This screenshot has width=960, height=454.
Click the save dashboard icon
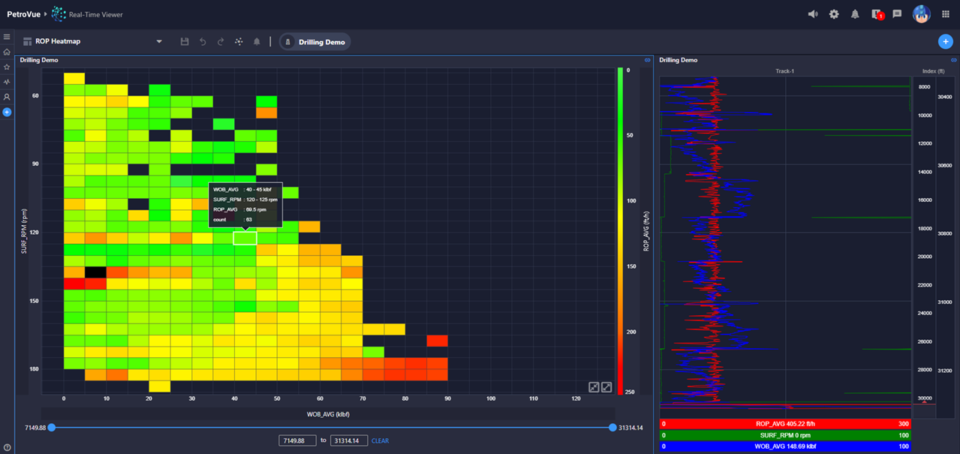(184, 41)
